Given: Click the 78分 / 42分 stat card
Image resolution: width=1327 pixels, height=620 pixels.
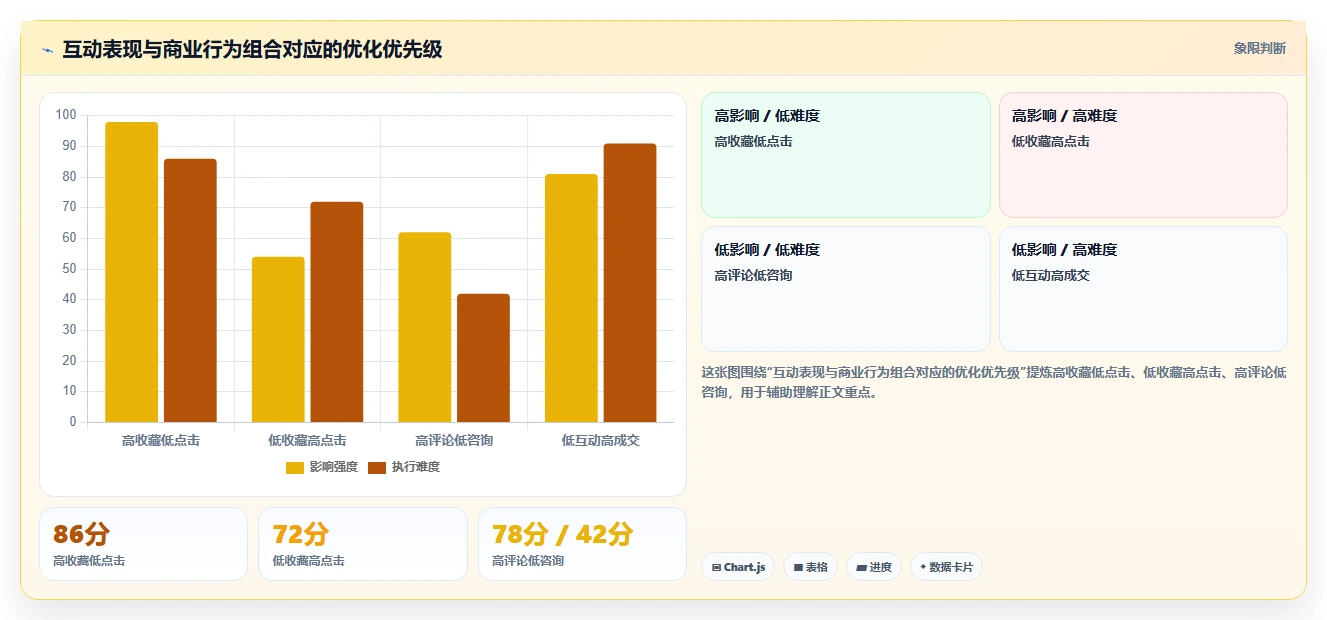Looking at the screenshot, I should pos(582,544).
